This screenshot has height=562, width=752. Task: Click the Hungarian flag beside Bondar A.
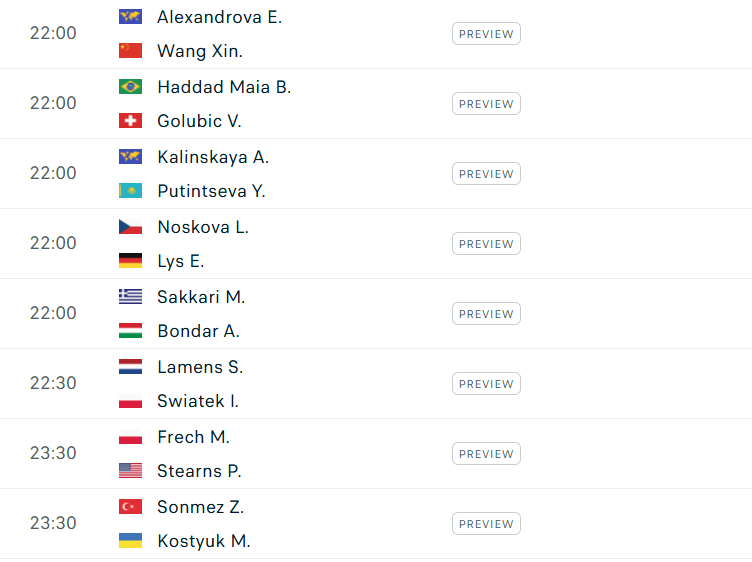[x=130, y=331]
